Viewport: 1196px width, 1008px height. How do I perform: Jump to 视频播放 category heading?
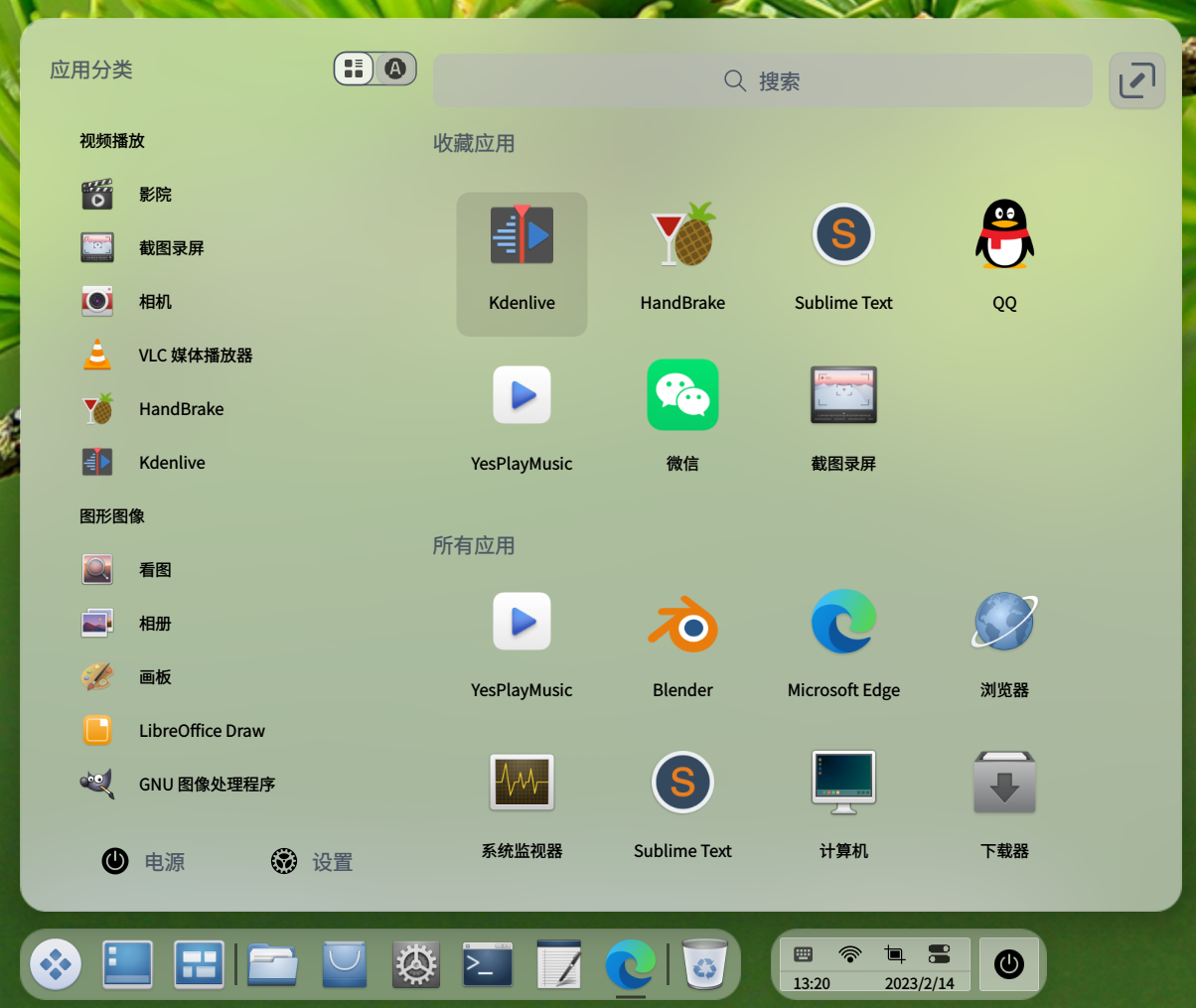[112, 141]
